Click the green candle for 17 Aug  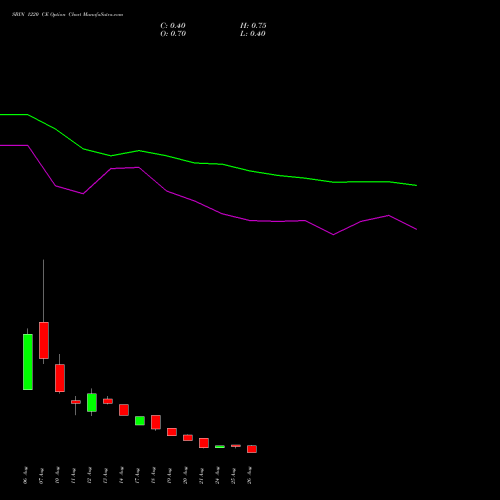(x=140, y=421)
